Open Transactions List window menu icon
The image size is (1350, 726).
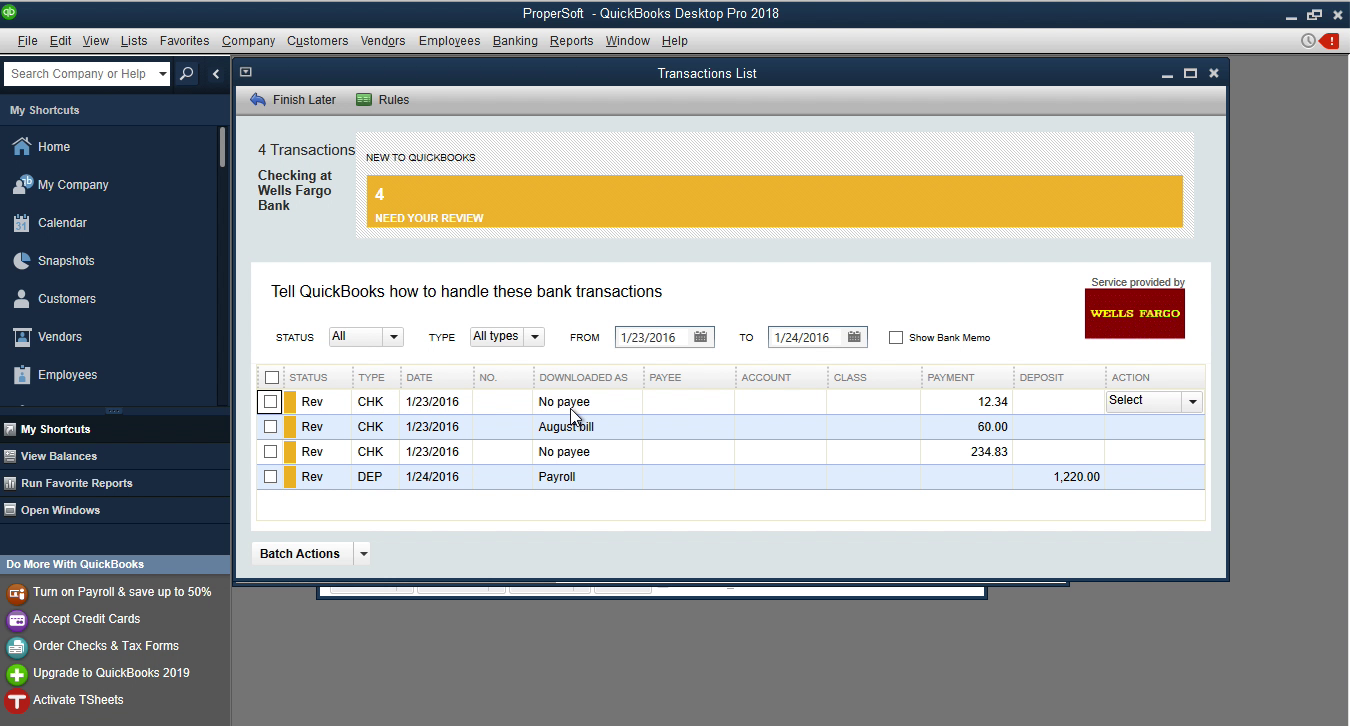246,72
